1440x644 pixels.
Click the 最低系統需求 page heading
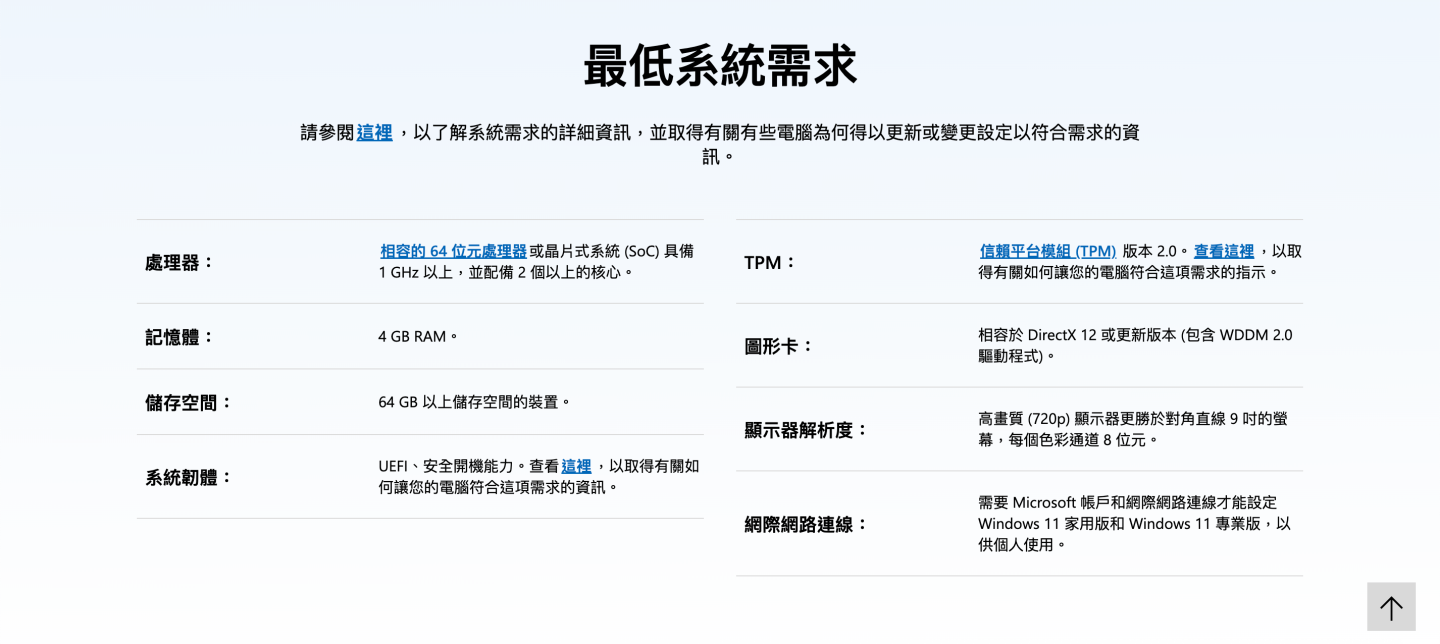[x=720, y=66]
